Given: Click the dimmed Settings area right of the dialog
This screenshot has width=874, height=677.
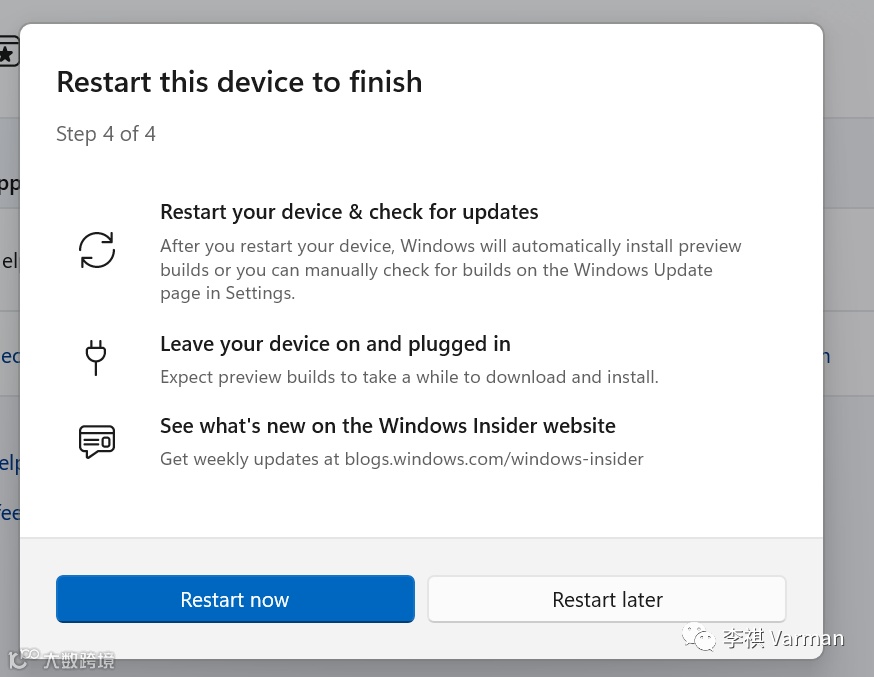Looking at the screenshot, I should click(848, 250).
